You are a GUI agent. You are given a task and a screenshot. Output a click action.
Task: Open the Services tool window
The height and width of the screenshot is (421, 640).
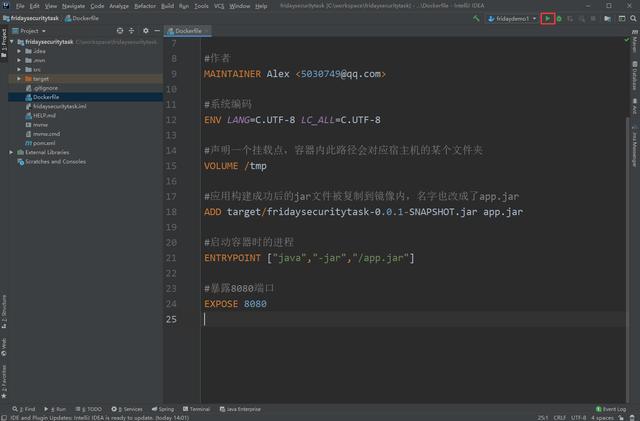click(127, 409)
